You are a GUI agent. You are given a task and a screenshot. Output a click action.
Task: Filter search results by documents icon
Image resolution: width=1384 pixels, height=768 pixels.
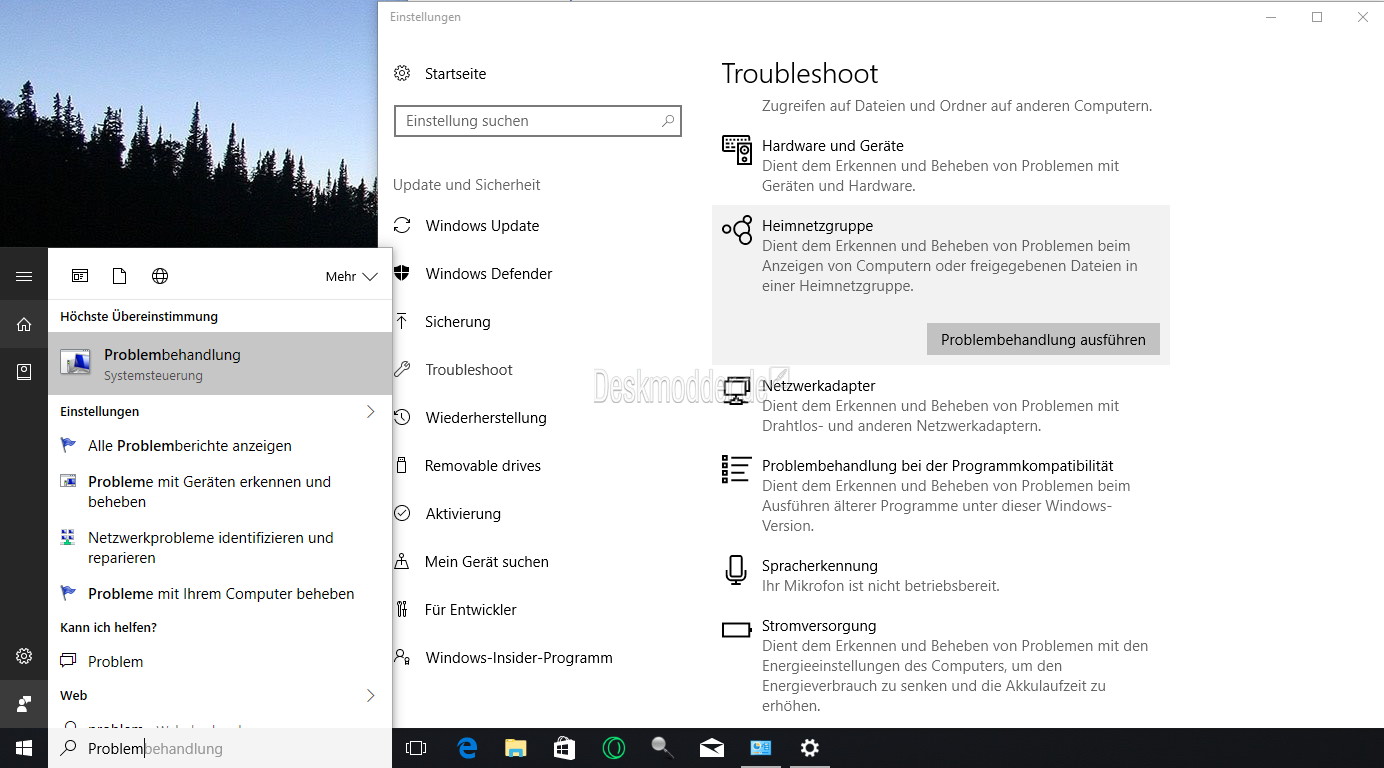[x=119, y=276]
